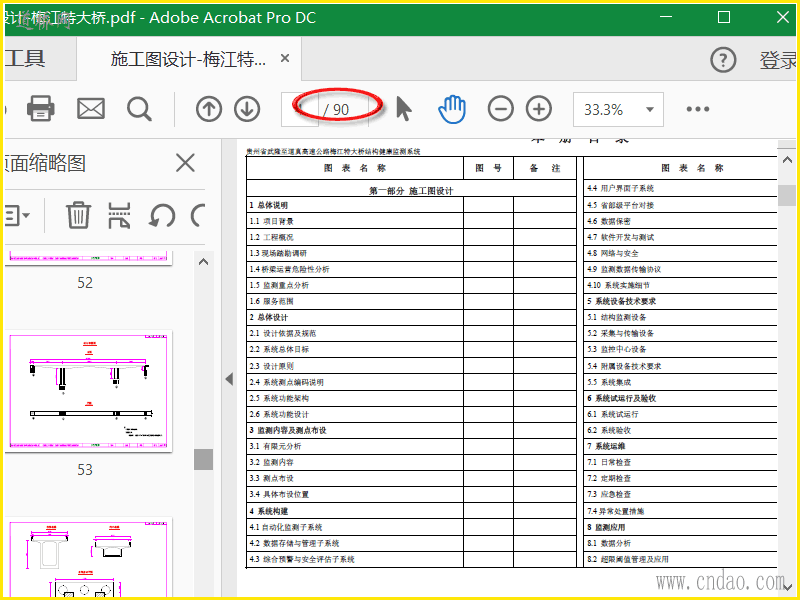Click the row '5.5 系统集成'
The width and height of the screenshot is (800, 600).
click(x=681, y=382)
